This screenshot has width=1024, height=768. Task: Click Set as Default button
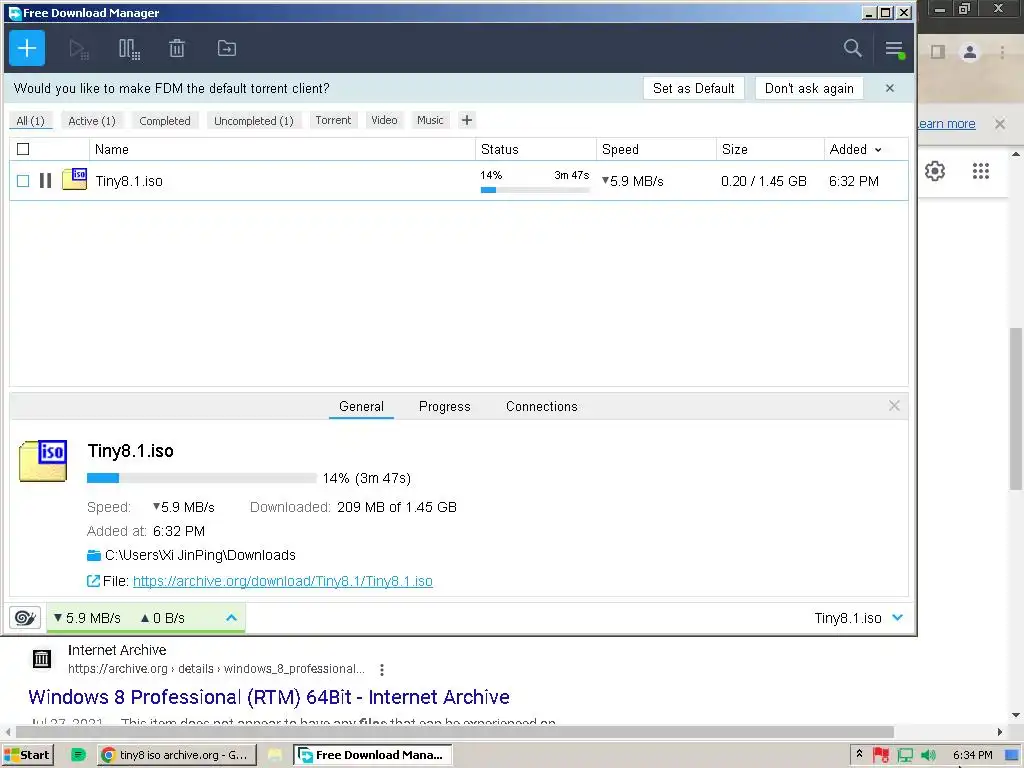point(694,89)
